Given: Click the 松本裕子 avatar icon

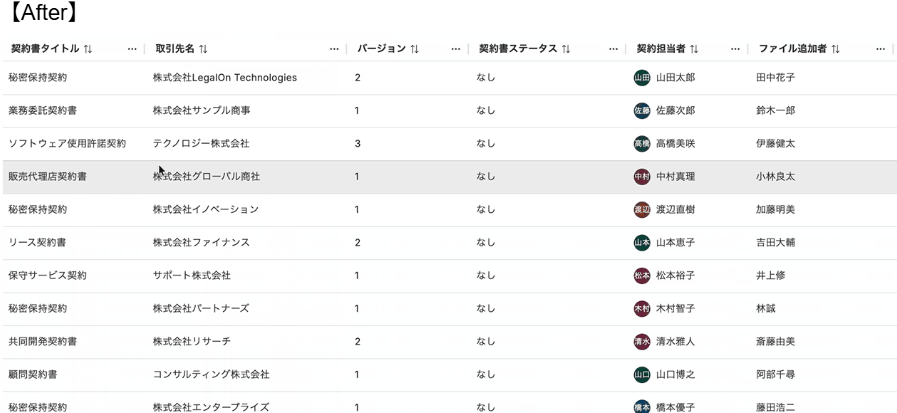Looking at the screenshot, I should pos(642,276).
